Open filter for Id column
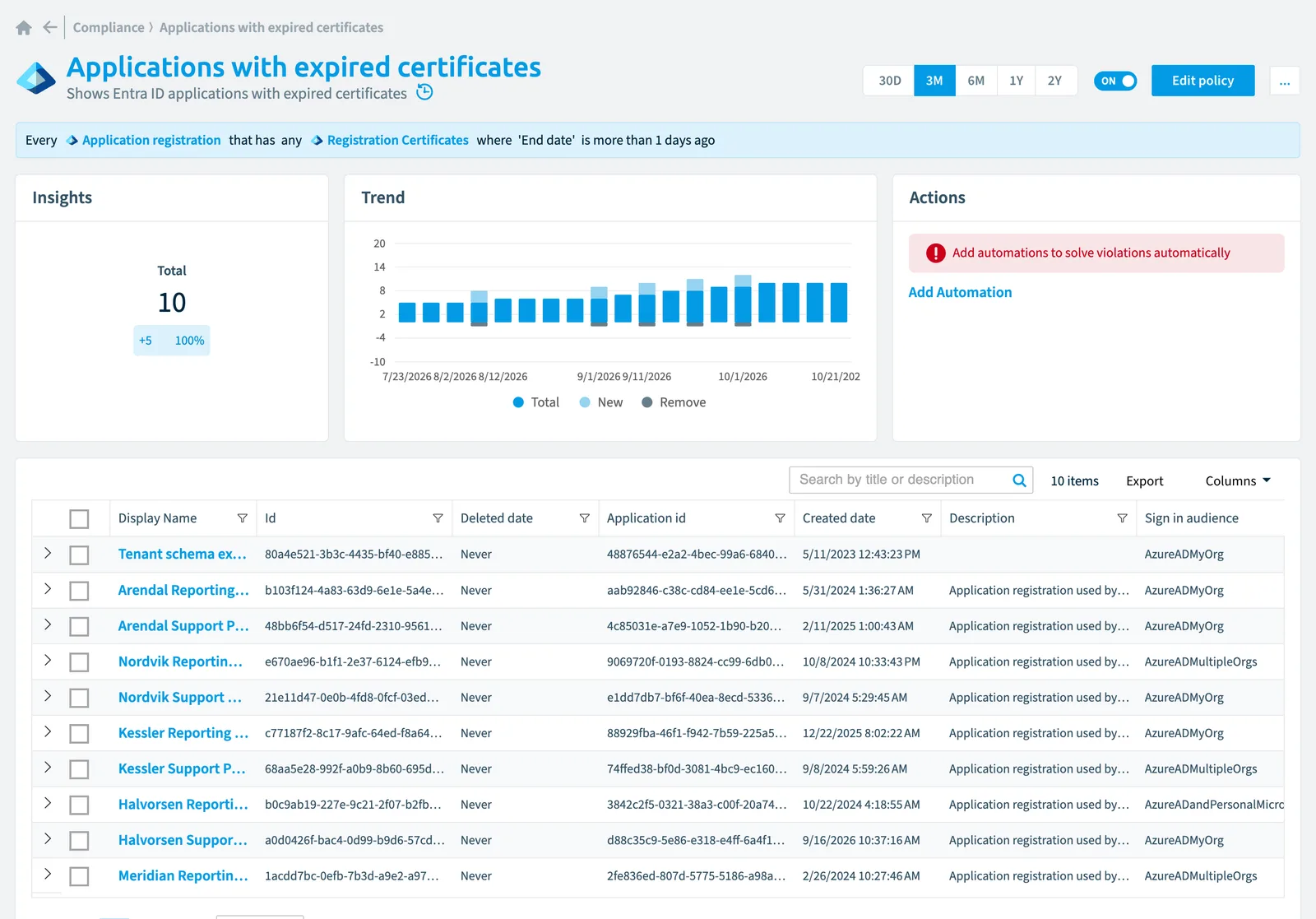The height and width of the screenshot is (919, 1316). pos(438,518)
